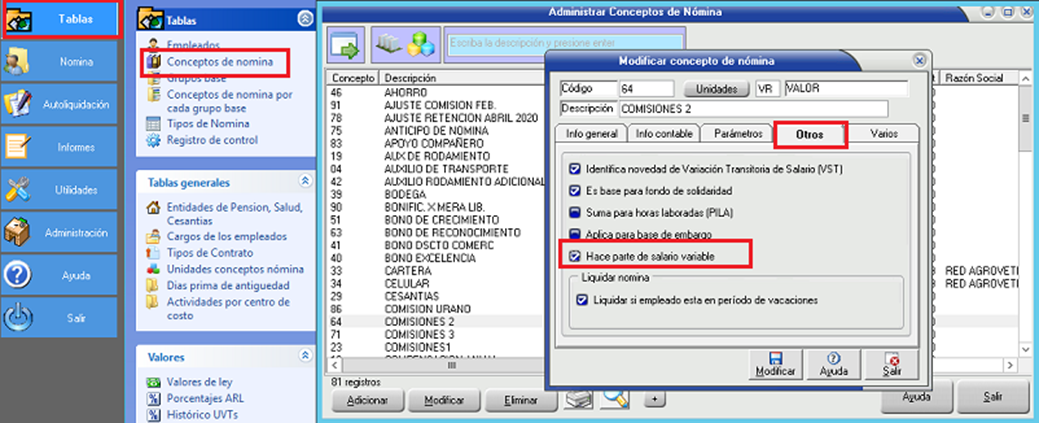Click the printer icon in bottom toolbar
Image resolution: width=1039 pixels, height=423 pixels.
577,399
